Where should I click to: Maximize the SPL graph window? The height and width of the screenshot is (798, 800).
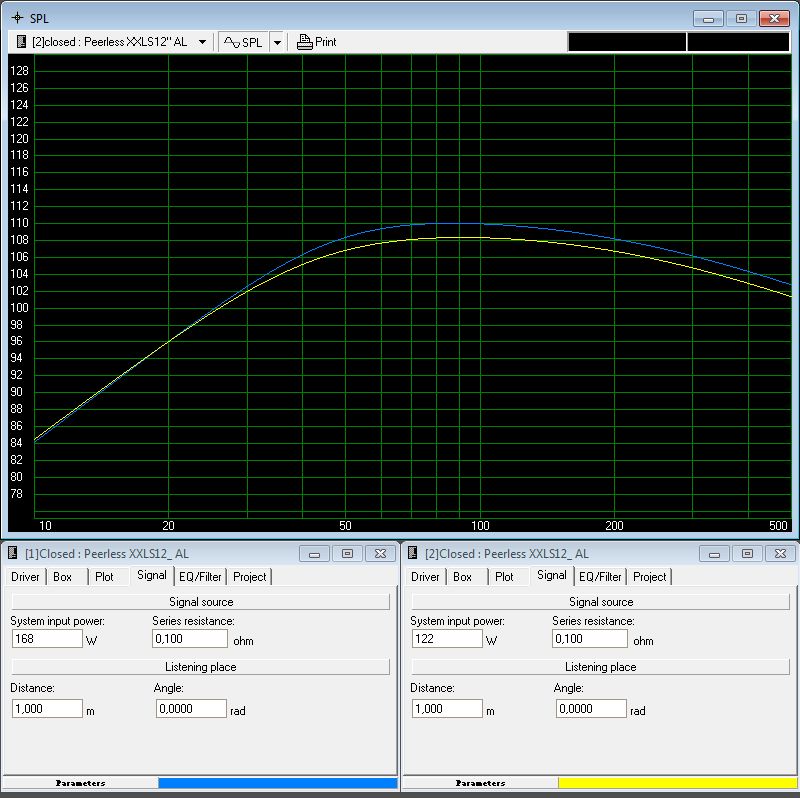click(x=741, y=18)
